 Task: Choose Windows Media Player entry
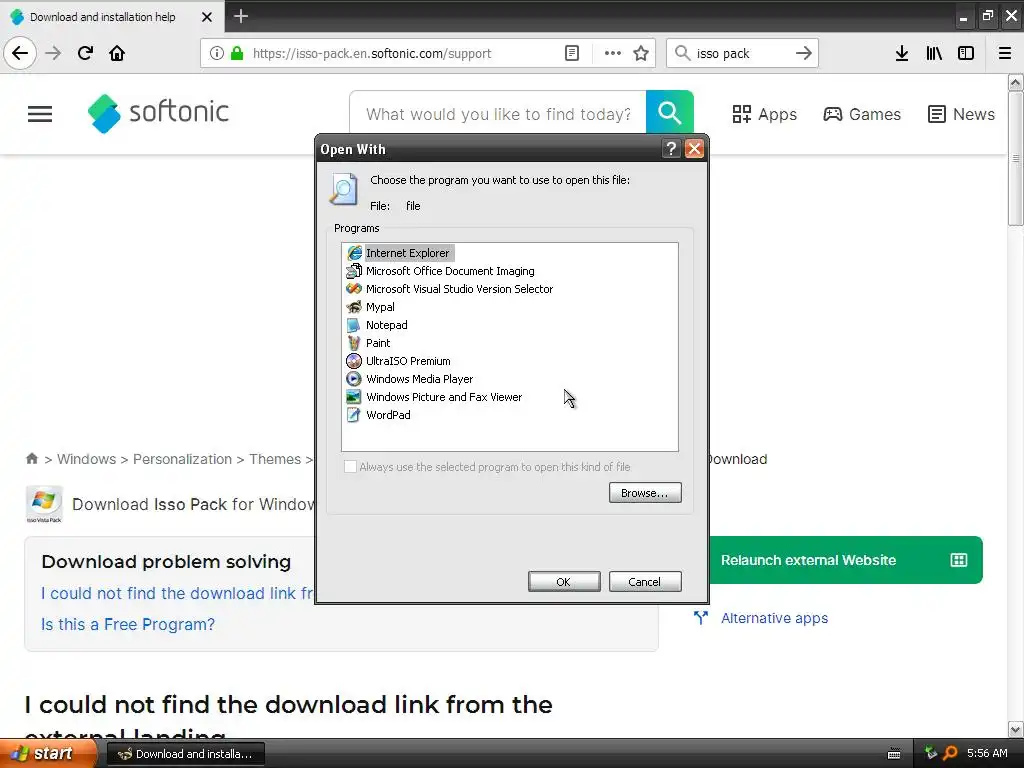tap(410, 379)
